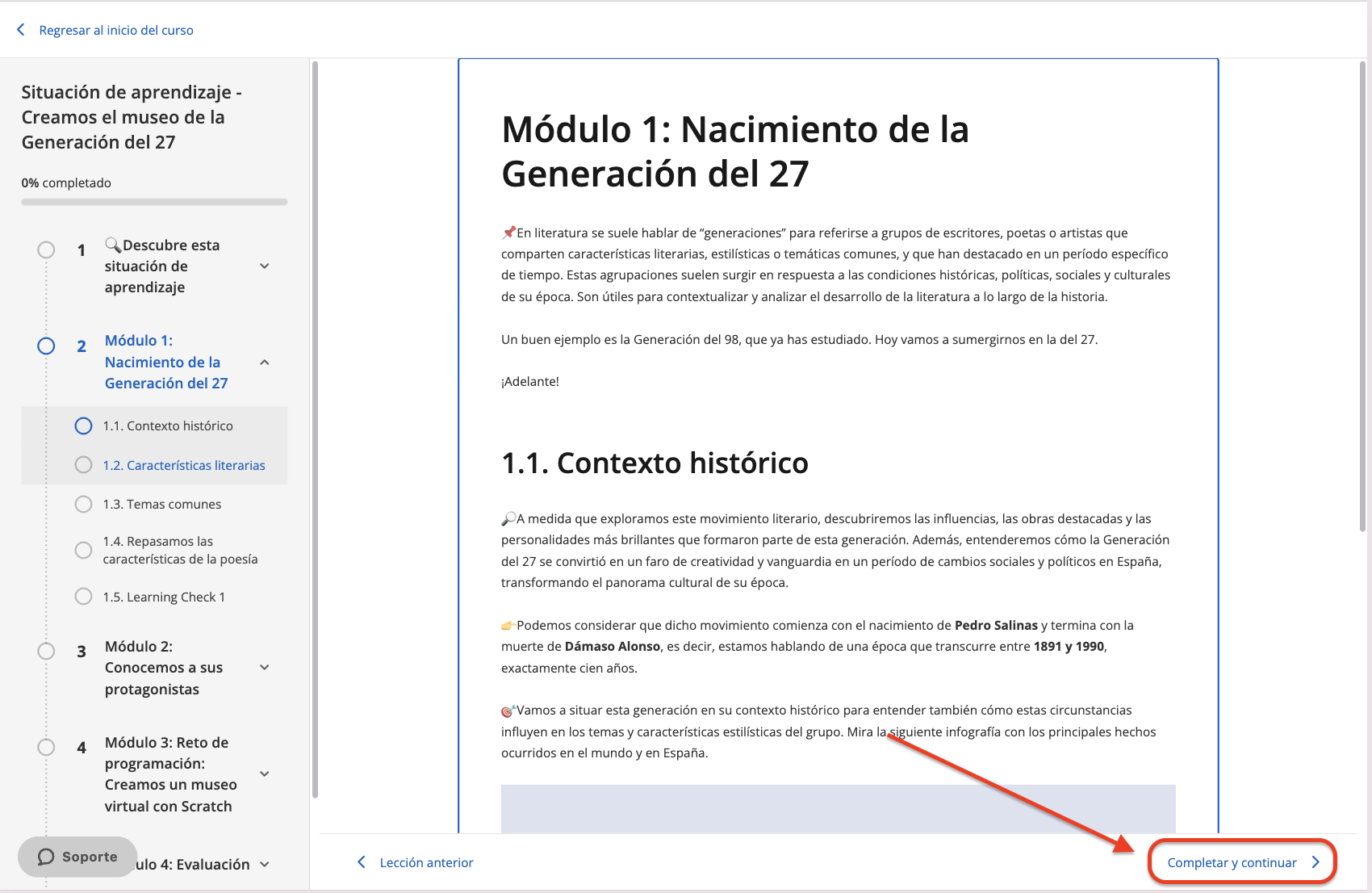Toggle completion circle for 1.3 Temas comunes
Image resolution: width=1372 pixels, height=893 pixels.
tap(83, 504)
